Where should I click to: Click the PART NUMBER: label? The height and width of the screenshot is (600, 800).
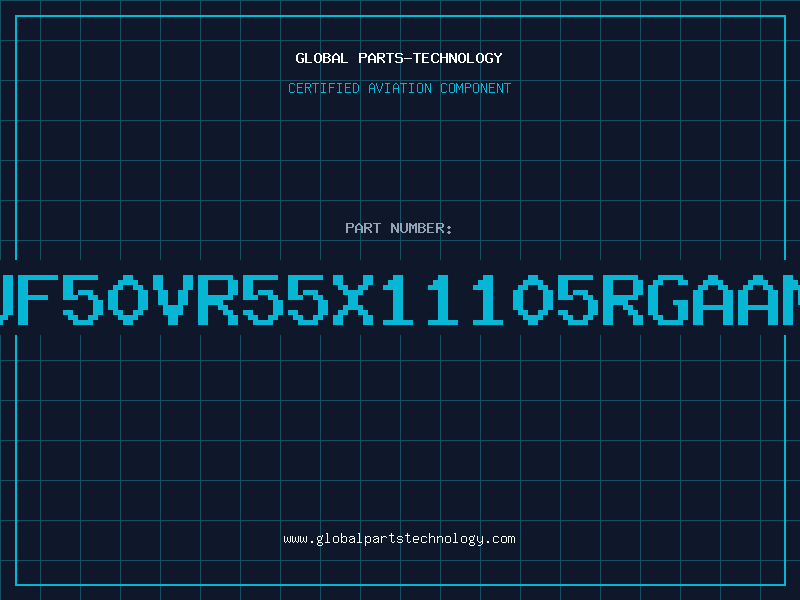399,228
